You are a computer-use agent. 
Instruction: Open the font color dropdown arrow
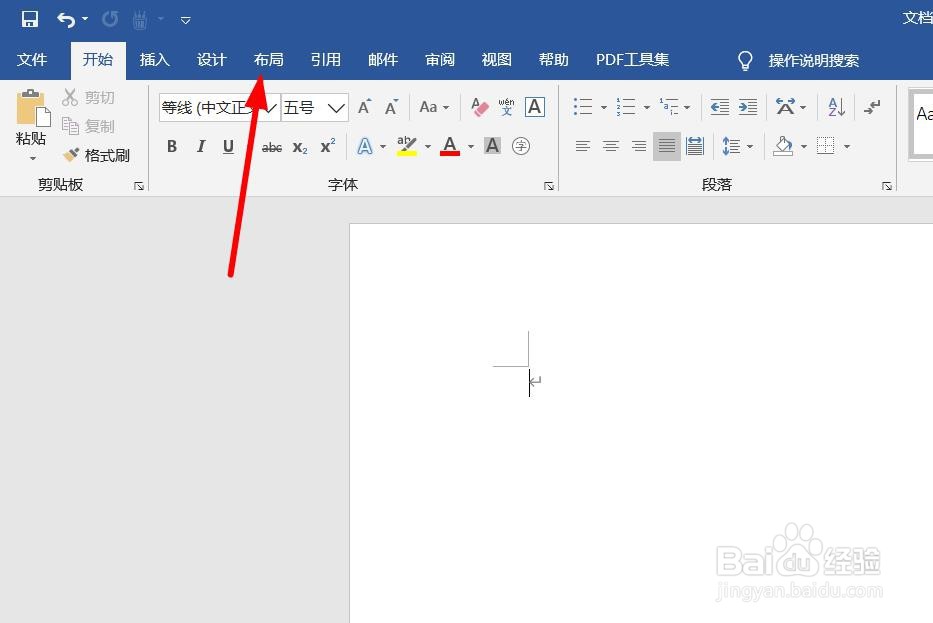pos(471,146)
